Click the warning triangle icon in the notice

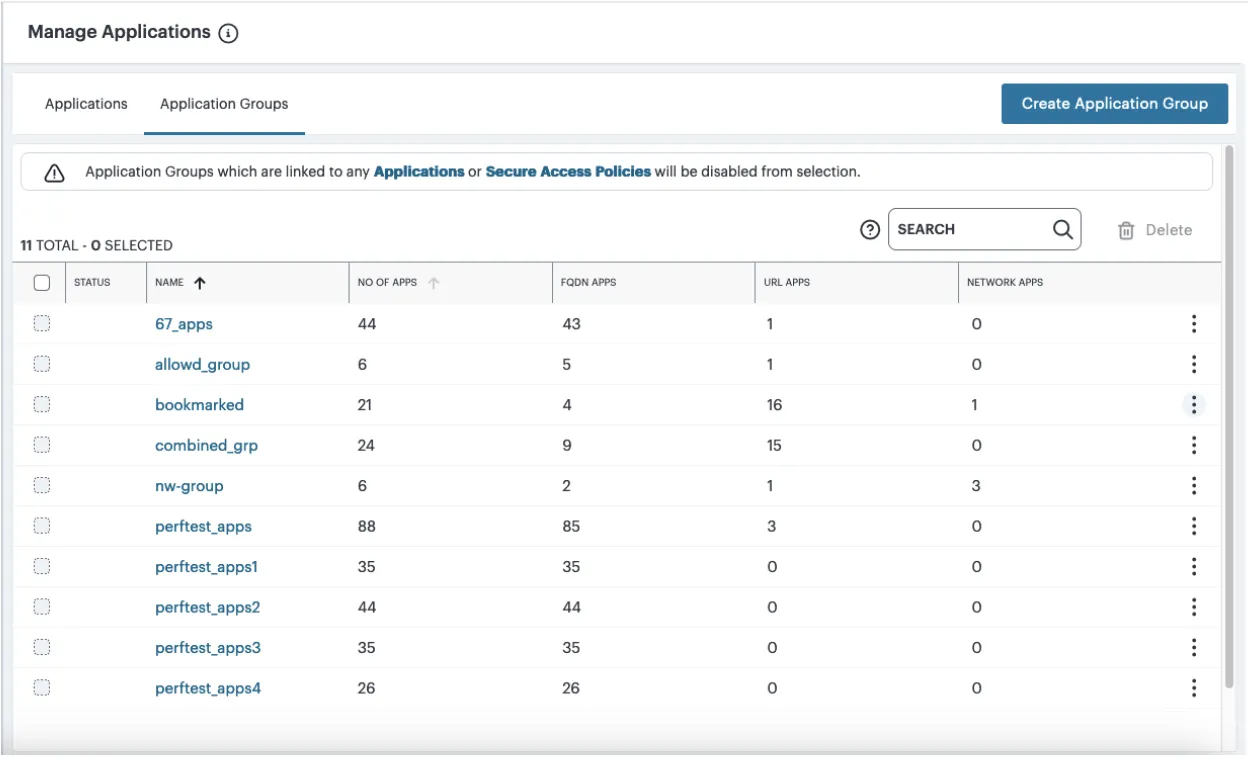[54, 173]
